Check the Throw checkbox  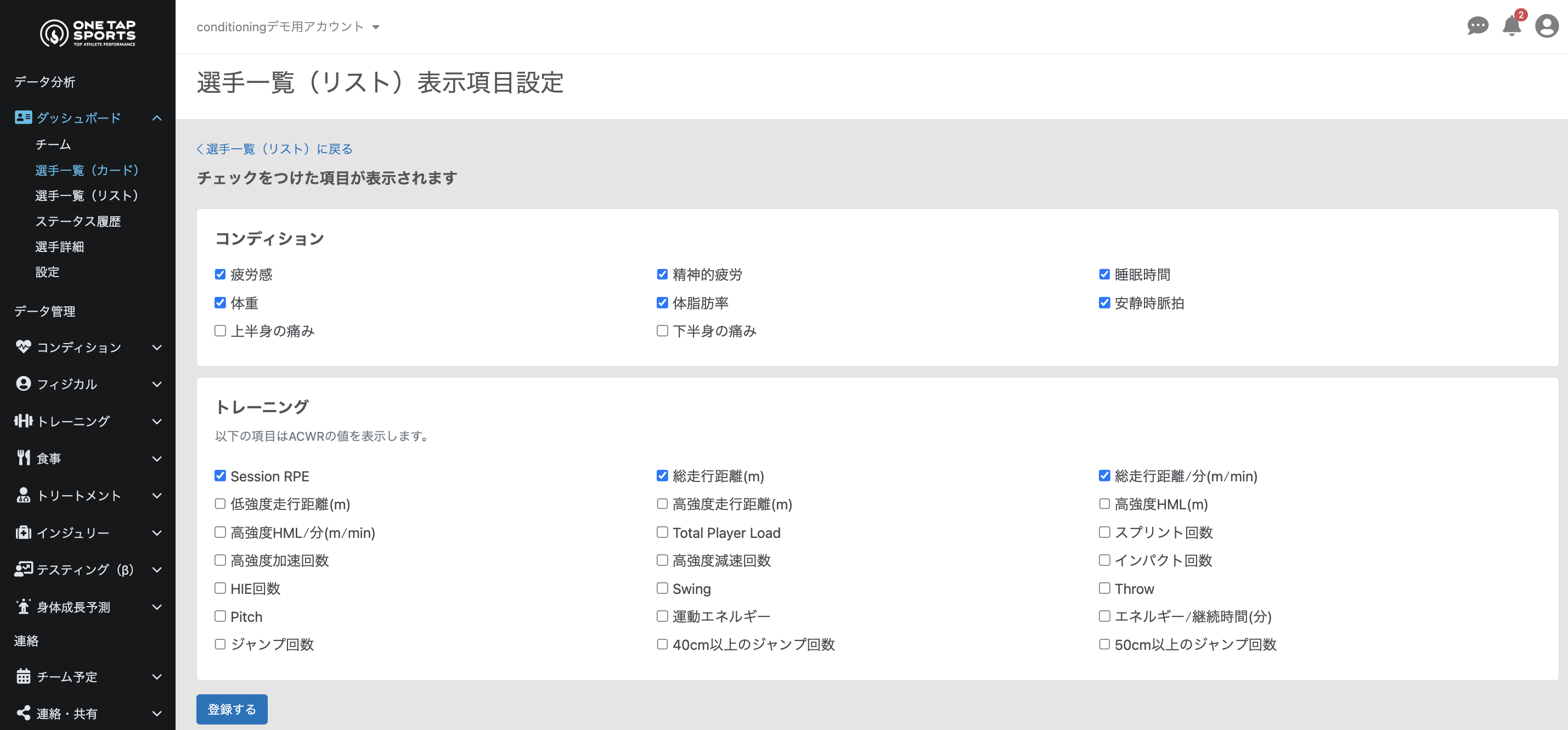coord(1104,588)
